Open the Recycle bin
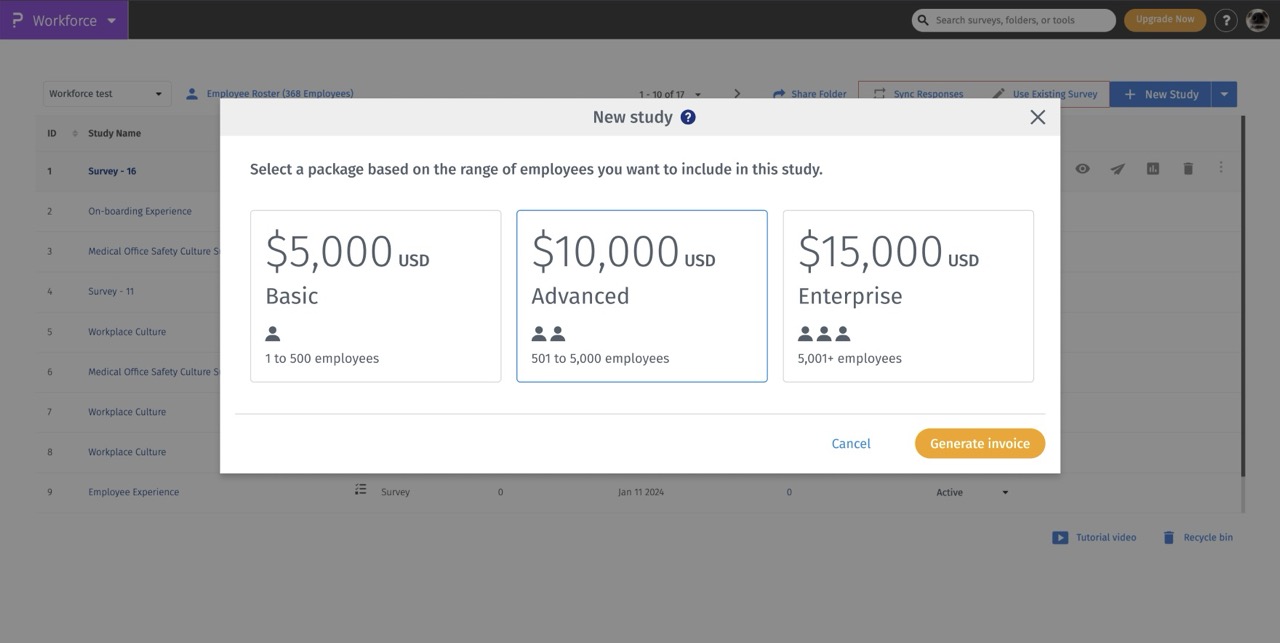The width and height of the screenshot is (1280, 643). point(1197,538)
